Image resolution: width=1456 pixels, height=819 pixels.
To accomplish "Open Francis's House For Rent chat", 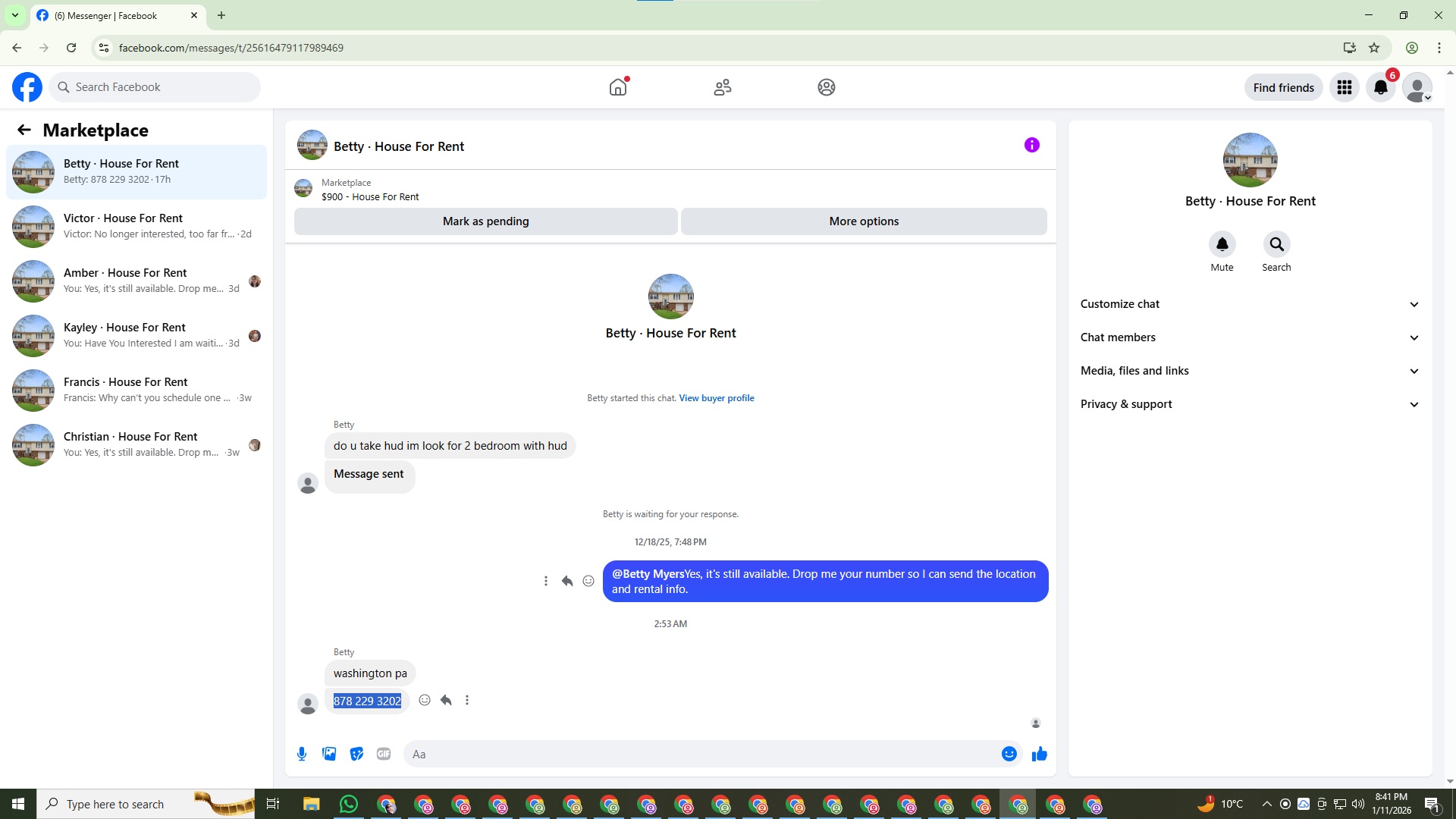I will click(x=136, y=391).
